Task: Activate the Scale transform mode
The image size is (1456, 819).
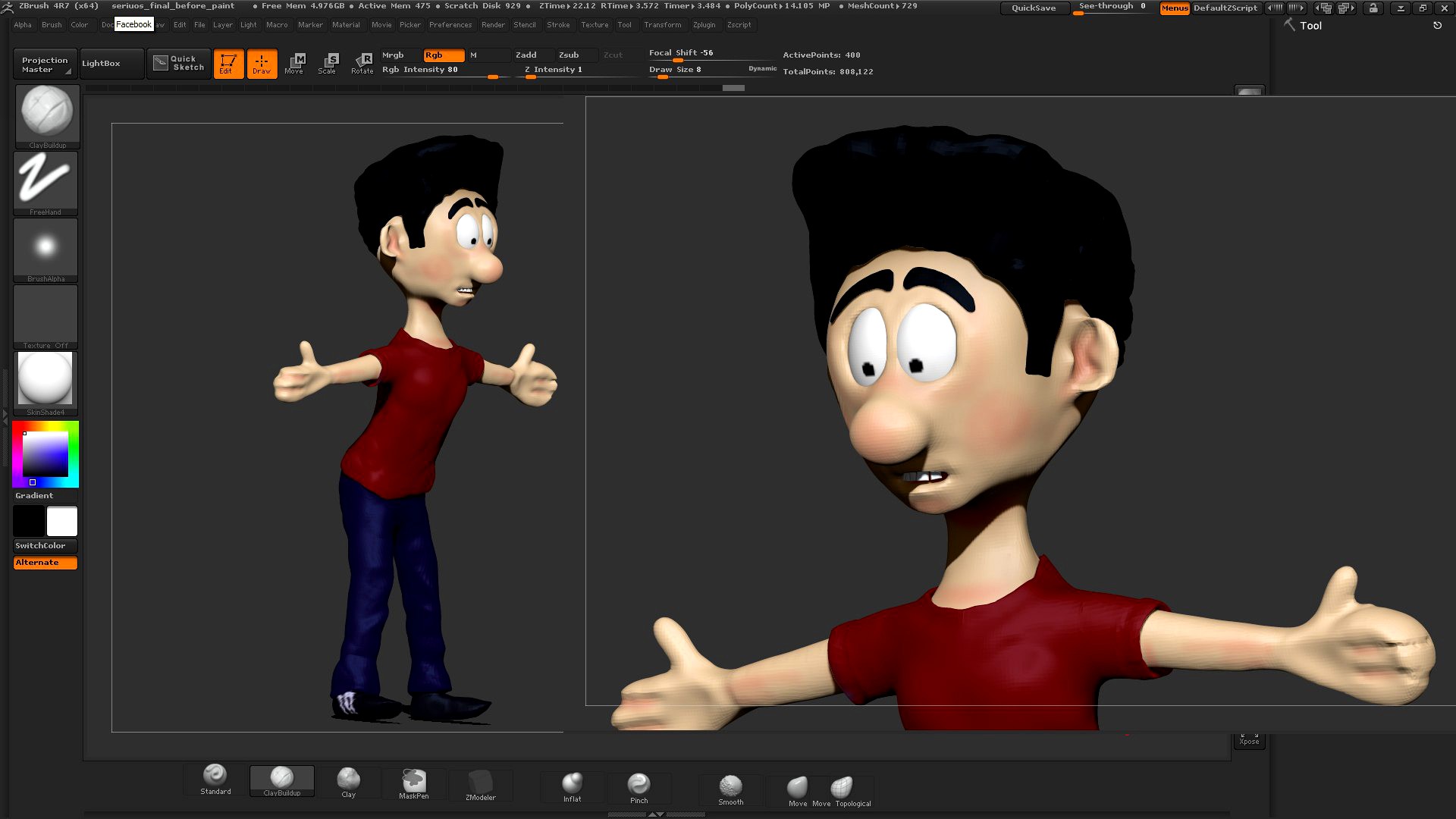Action: click(328, 64)
